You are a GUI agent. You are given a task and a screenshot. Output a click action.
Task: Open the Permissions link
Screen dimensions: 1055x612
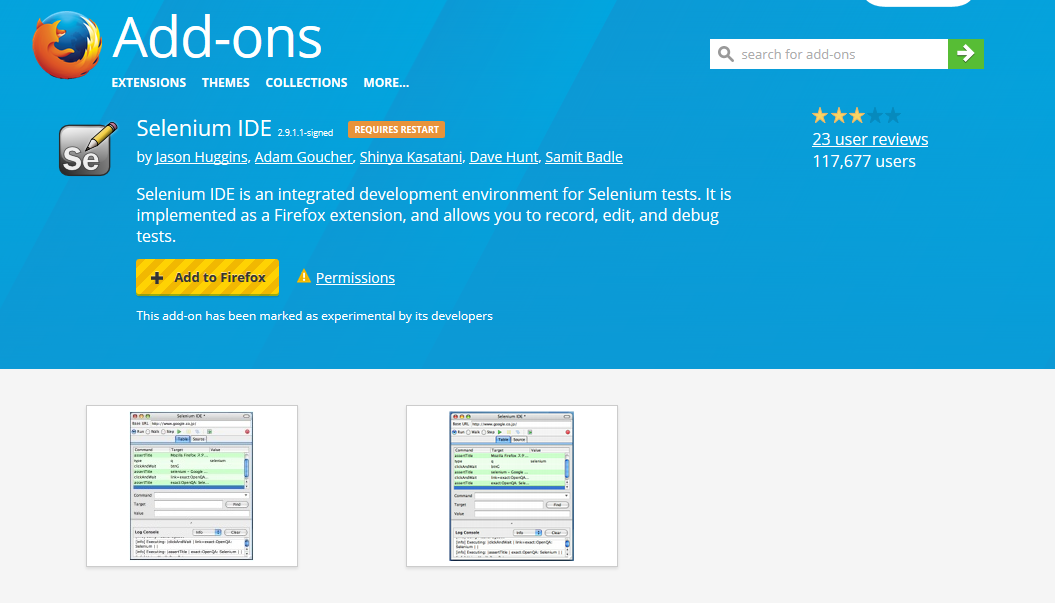355,278
